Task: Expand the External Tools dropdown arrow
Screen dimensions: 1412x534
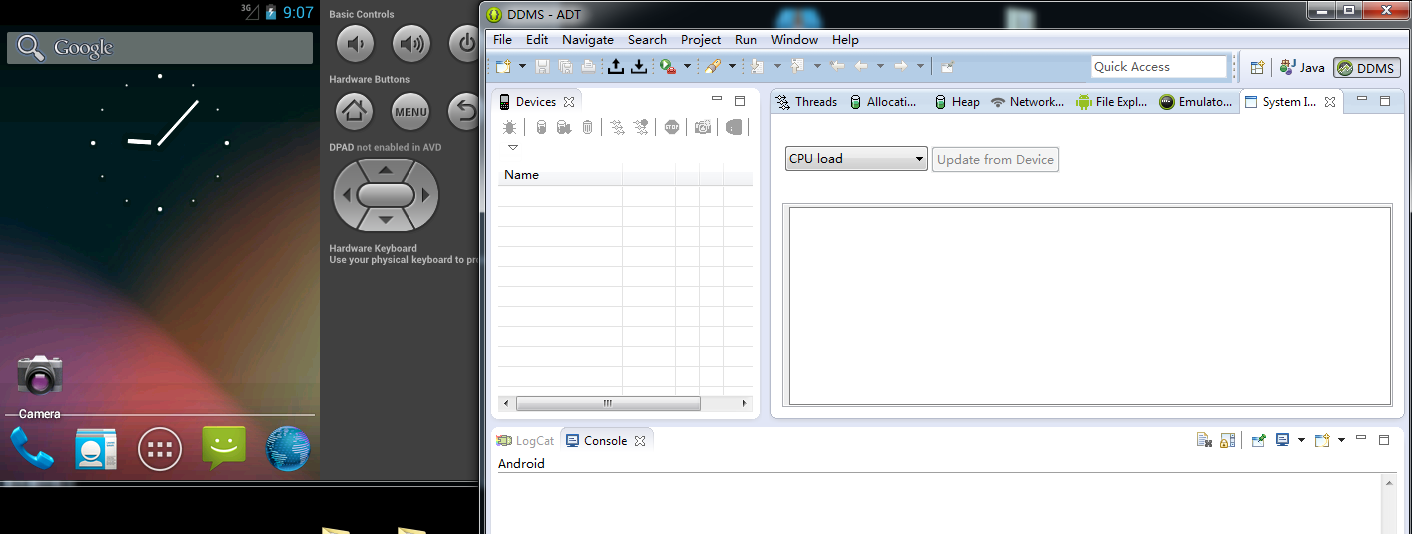Action: coord(687,66)
